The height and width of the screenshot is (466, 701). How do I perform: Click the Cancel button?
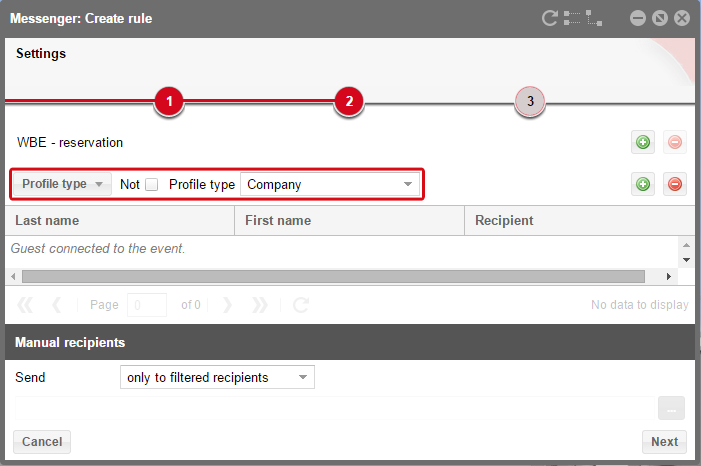coord(42,442)
